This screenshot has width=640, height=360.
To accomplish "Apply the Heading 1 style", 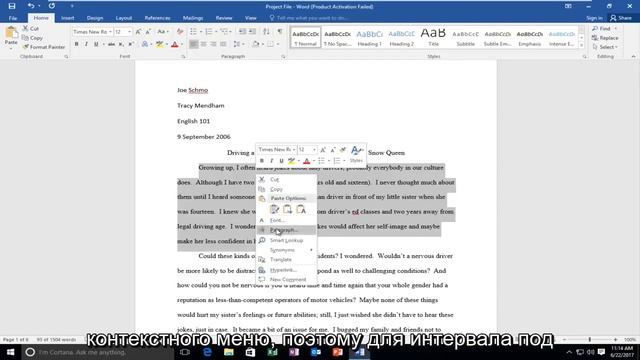I will (x=369, y=38).
